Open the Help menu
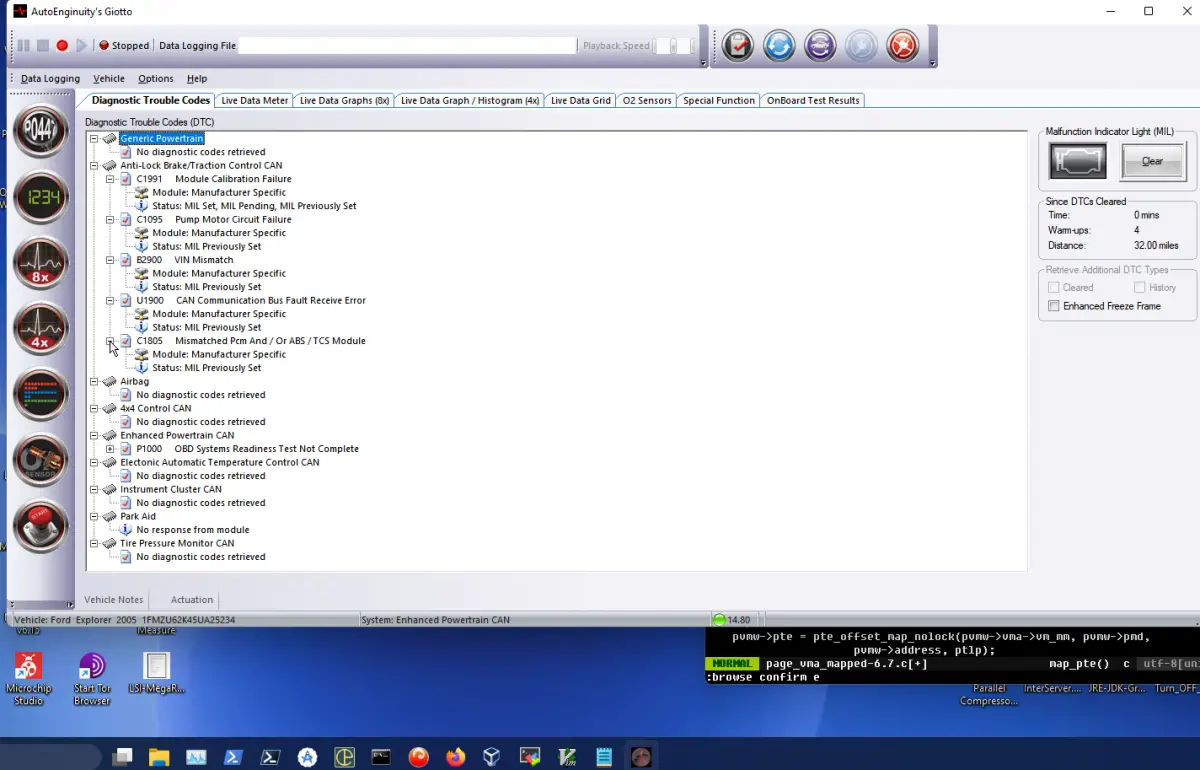The image size is (1200, 770). pyautogui.click(x=197, y=79)
